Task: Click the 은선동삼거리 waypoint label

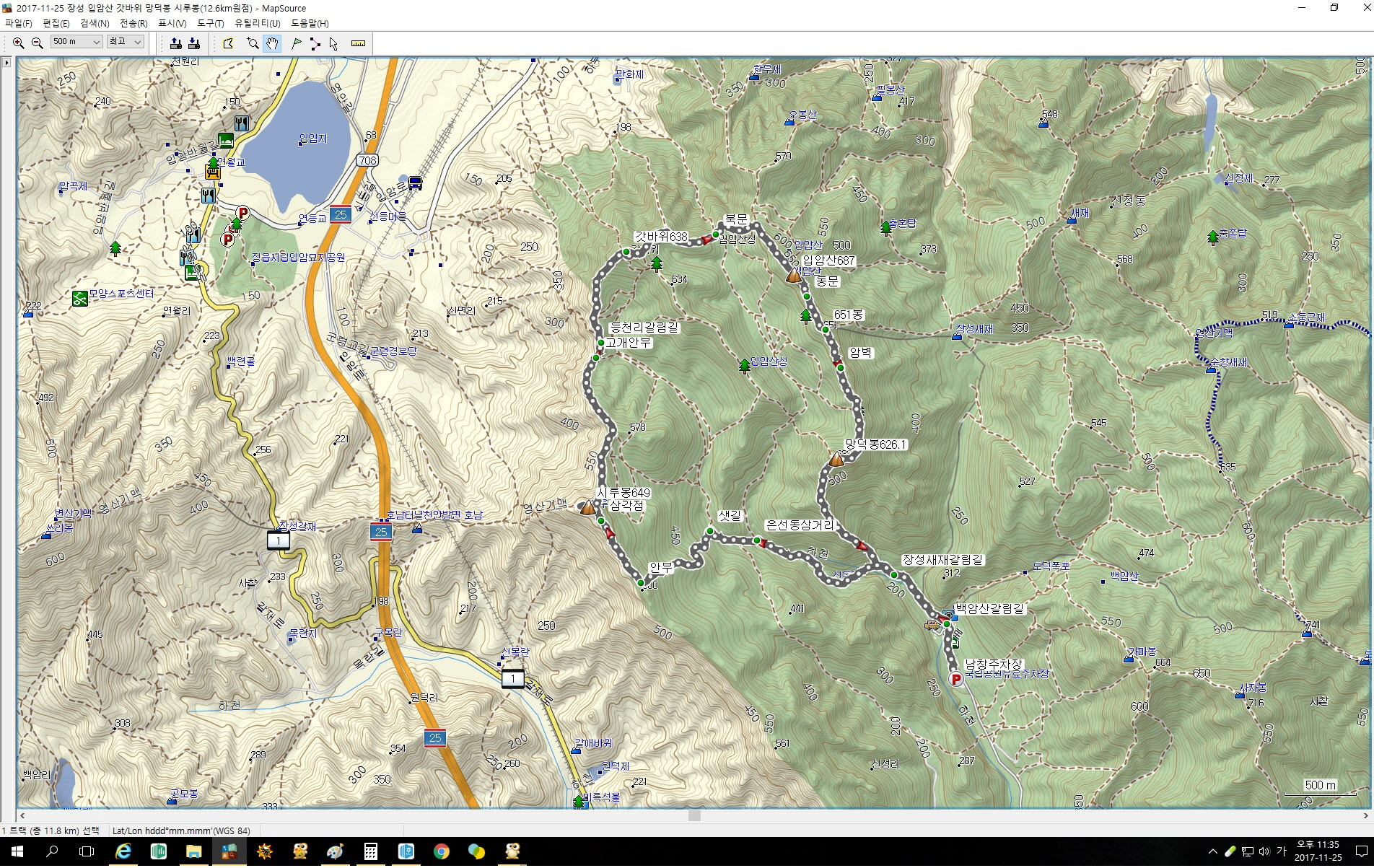Action: click(800, 525)
